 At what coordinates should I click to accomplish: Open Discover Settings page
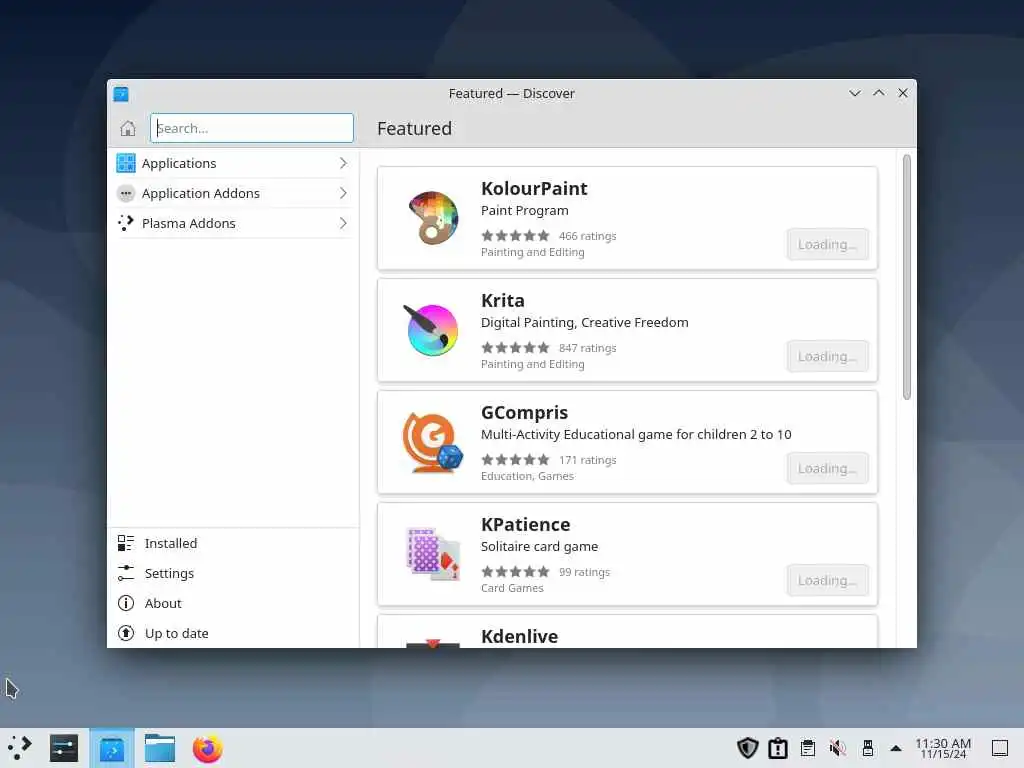pyautogui.click(x=233, y=573)
